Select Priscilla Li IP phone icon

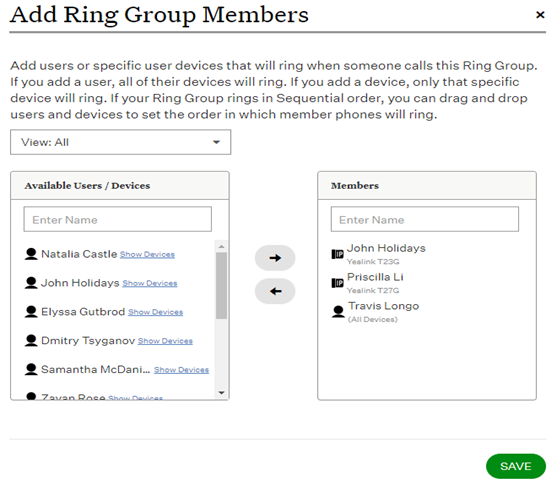pos(337,283)
